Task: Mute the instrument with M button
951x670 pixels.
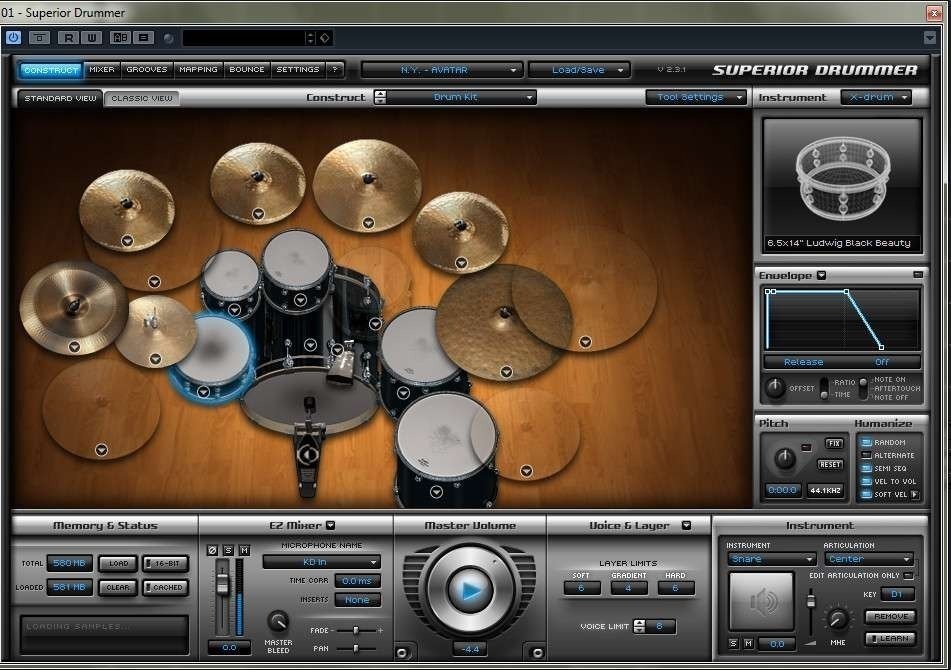Action: (748, 643)
